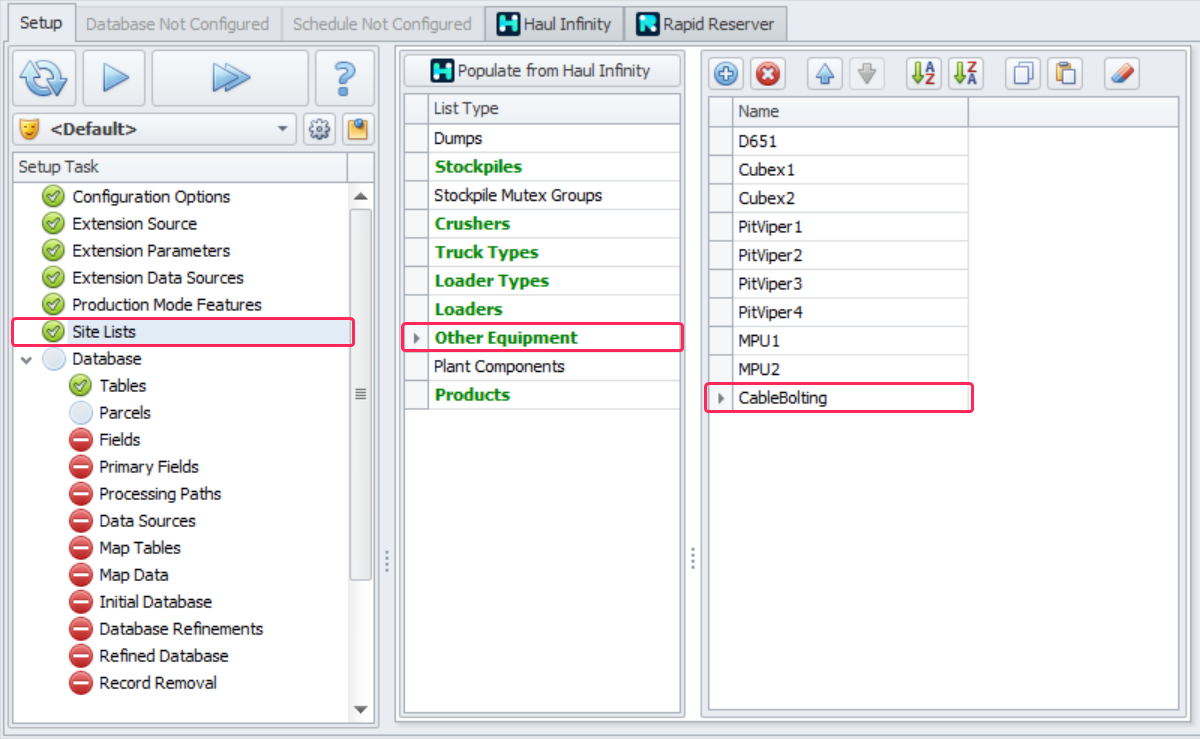
Task: Open the Database Not Configured tab
Action: coord(177,23)
